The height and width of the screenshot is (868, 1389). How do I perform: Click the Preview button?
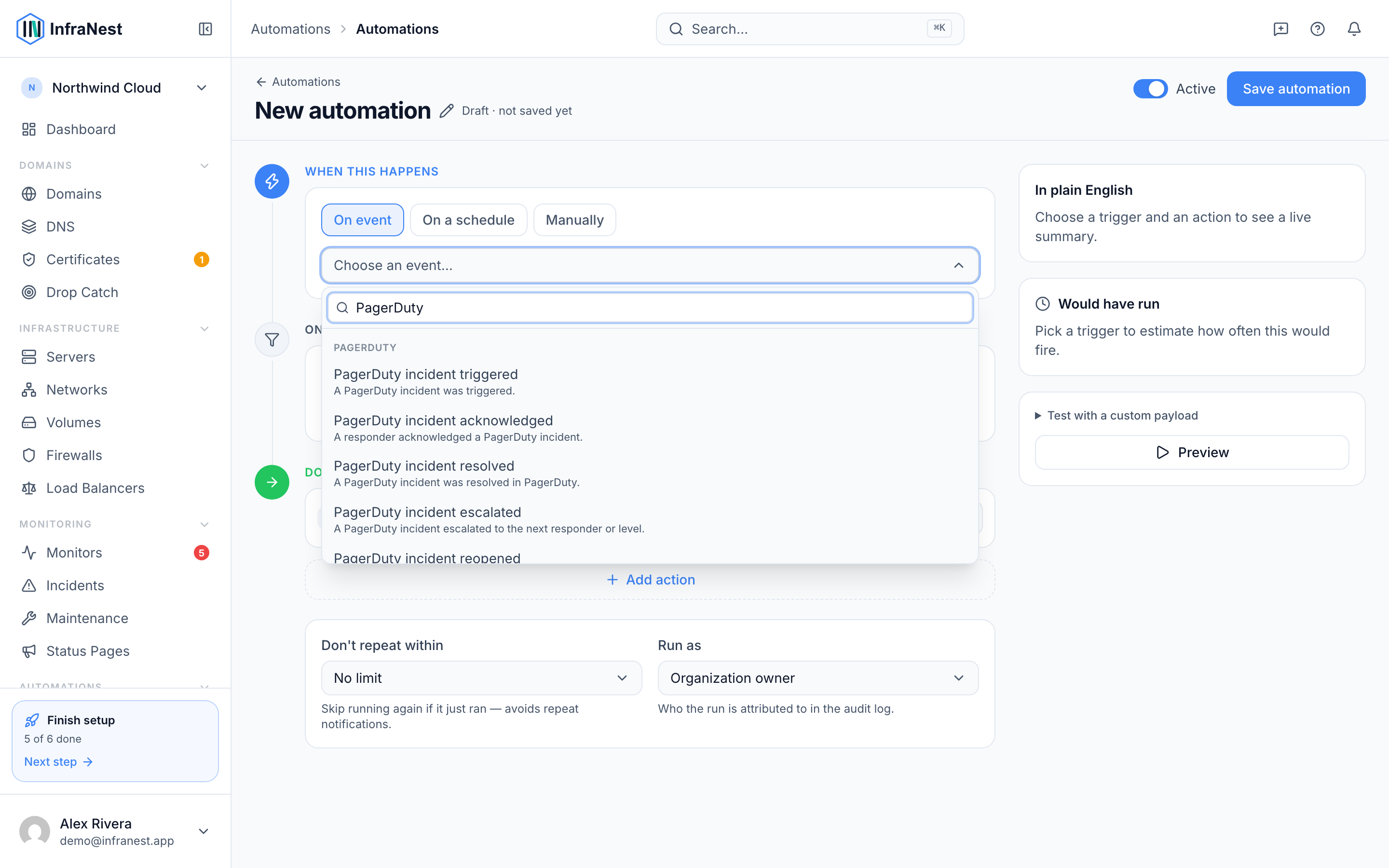[x=1192, y=452]
